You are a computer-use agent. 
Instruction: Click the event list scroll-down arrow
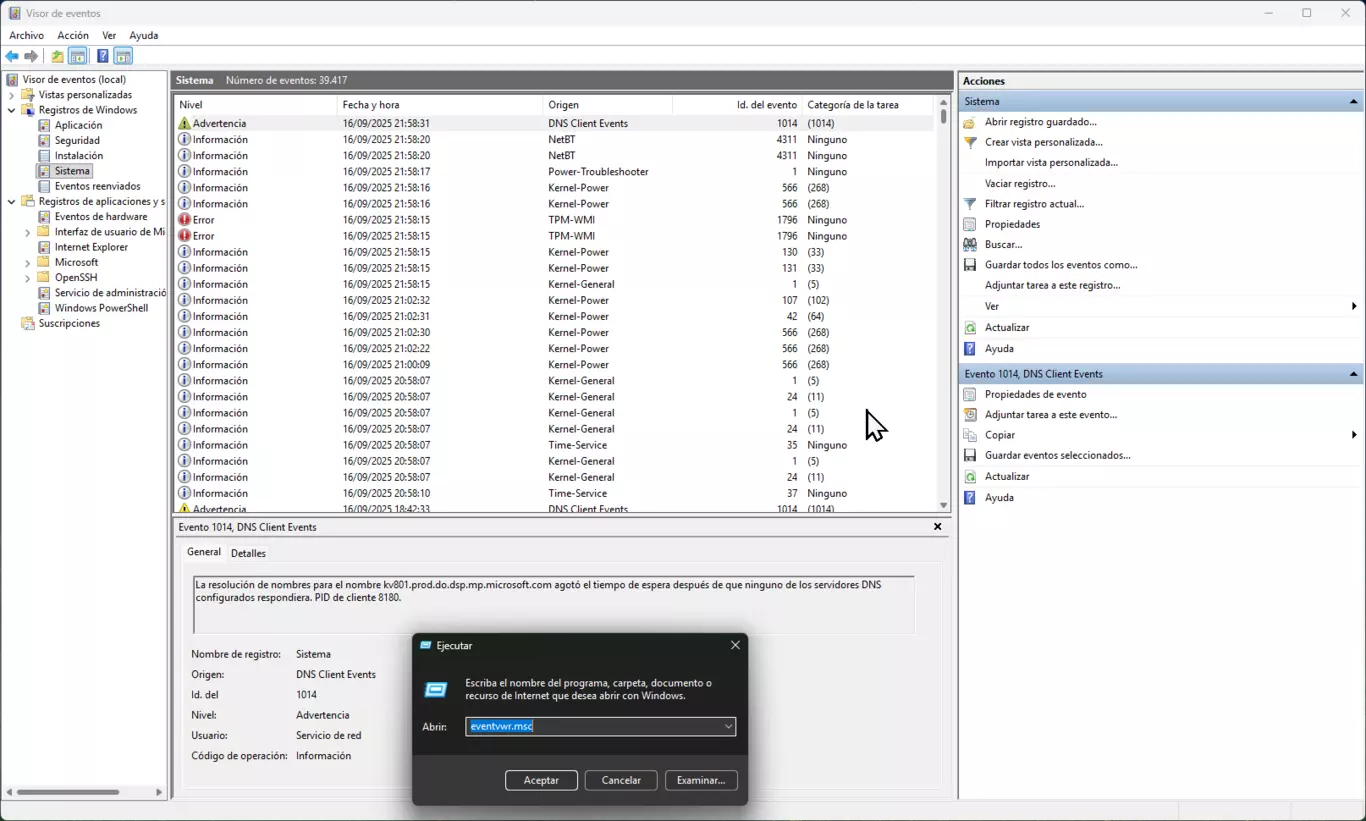[943, 506]
